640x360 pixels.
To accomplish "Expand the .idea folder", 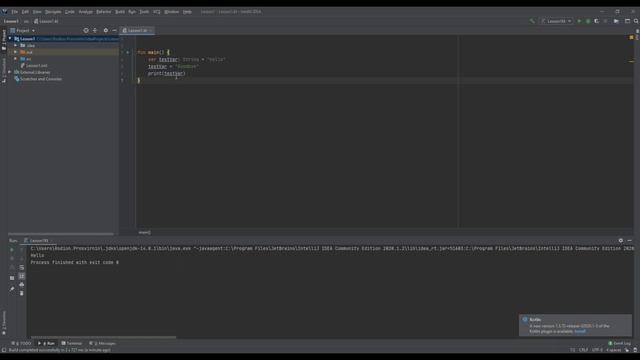I will [16, 45].
